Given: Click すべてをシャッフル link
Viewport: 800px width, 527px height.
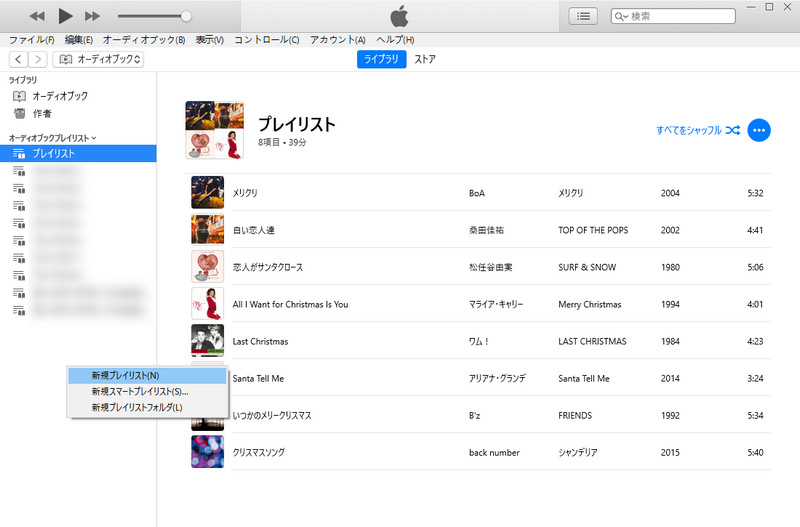Looking at the screenshot, I should click(x=689, y=130).
